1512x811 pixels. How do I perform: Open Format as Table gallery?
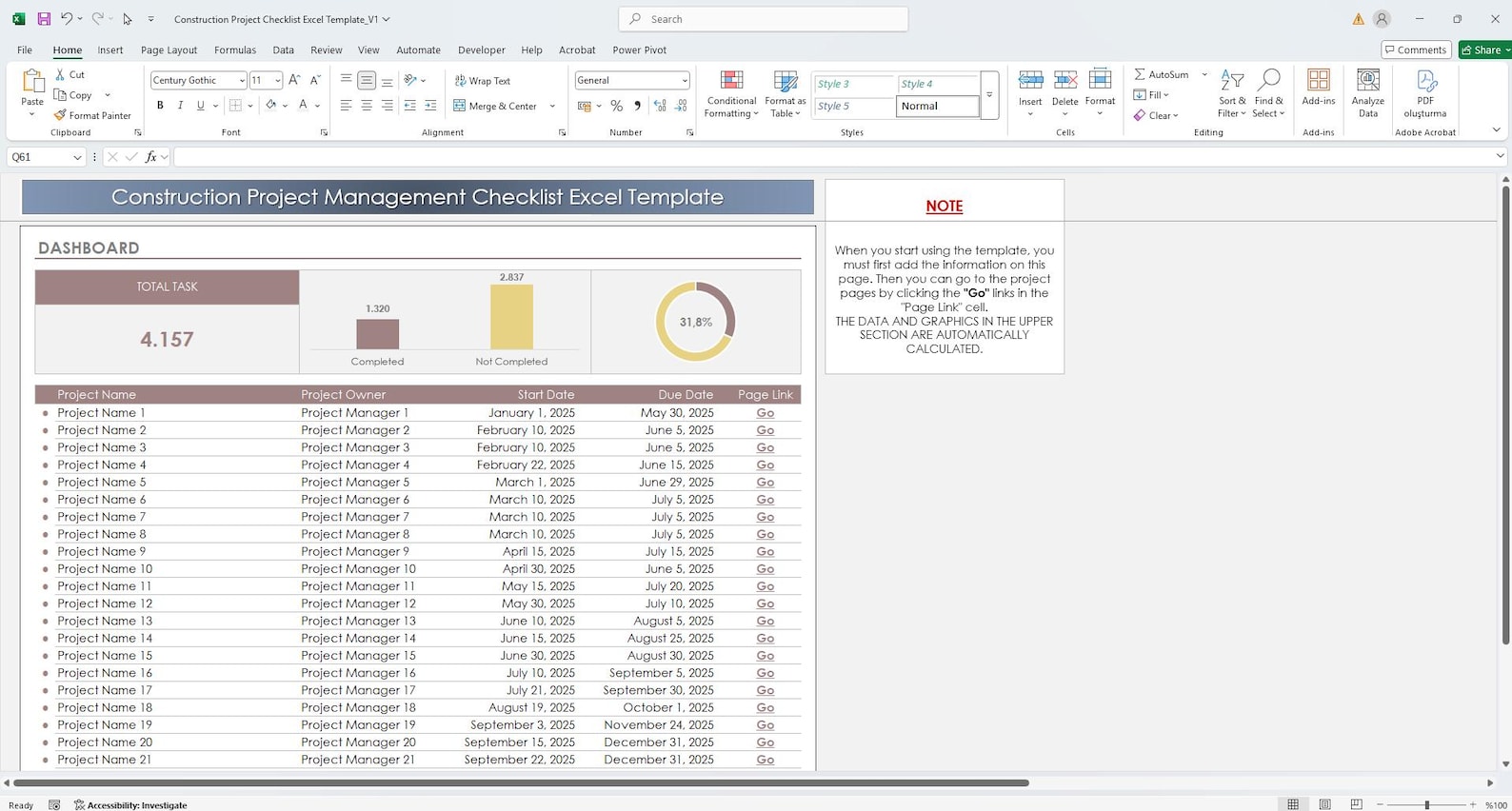786,94
